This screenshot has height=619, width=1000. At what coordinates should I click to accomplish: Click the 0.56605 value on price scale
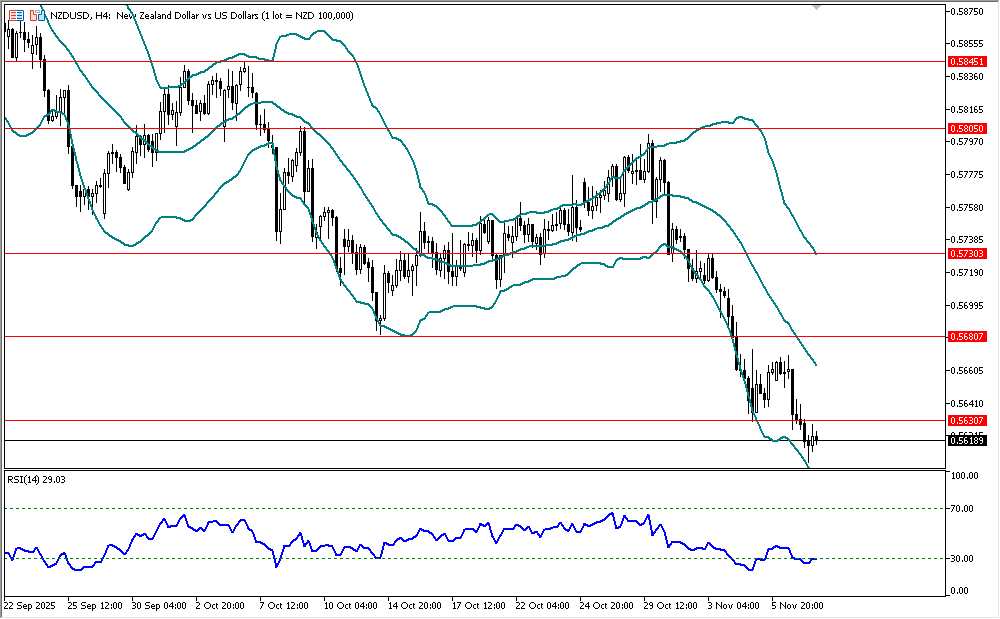tap(966, 370)
